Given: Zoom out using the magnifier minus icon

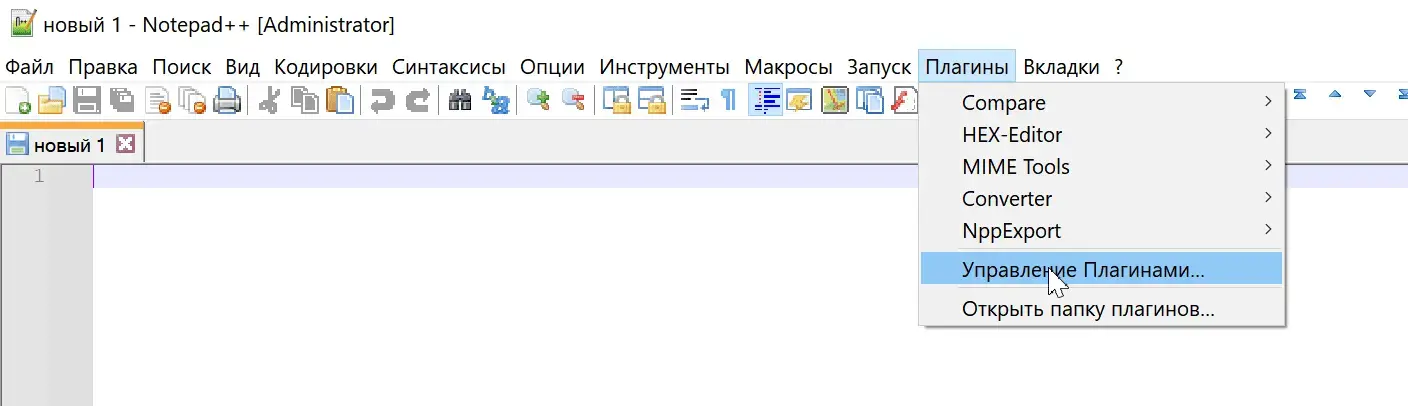Looking at the screenshot, I should pyautogui.click(x=573, y=99).
